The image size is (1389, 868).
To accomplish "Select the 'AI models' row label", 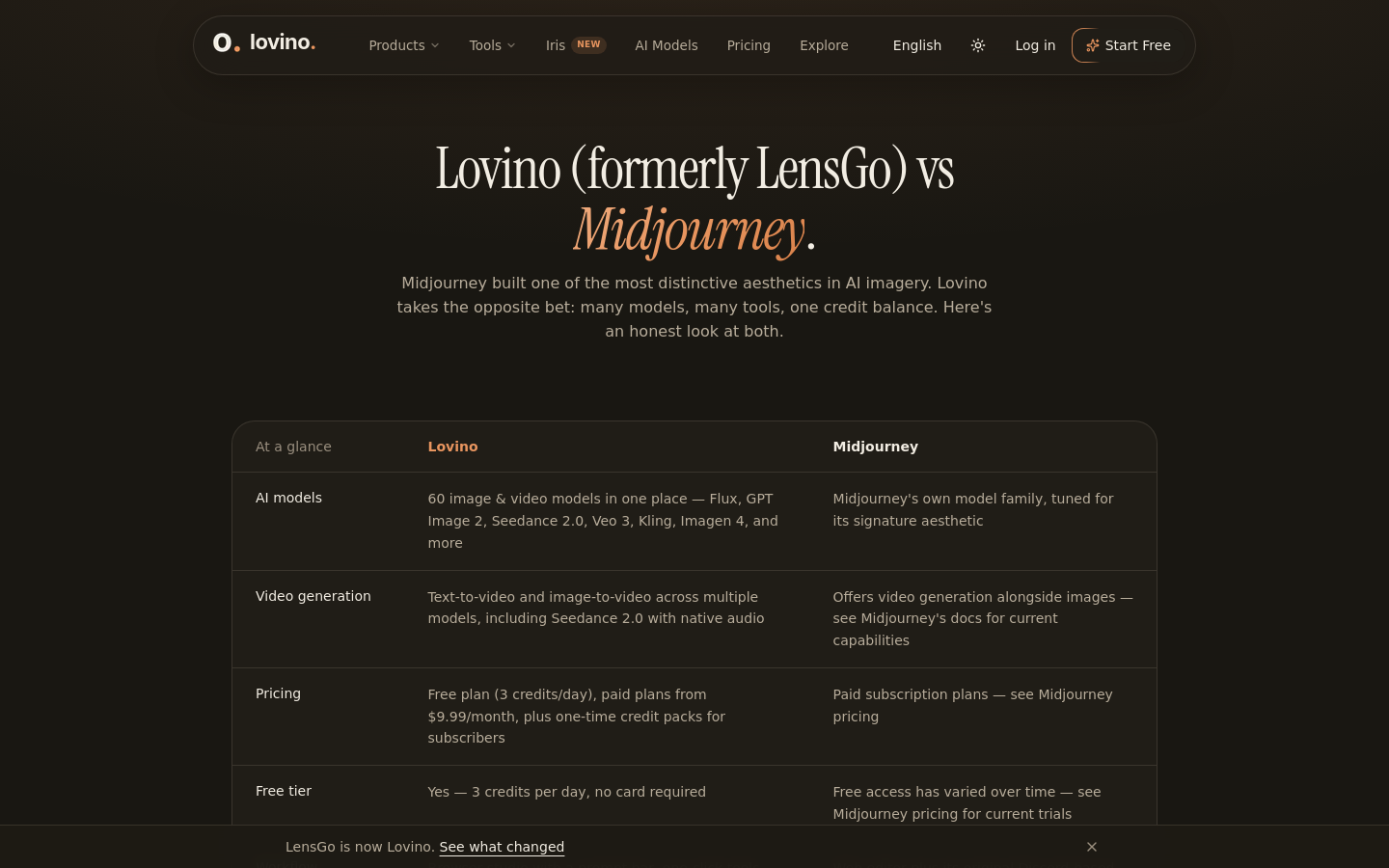I will [288, 498].
